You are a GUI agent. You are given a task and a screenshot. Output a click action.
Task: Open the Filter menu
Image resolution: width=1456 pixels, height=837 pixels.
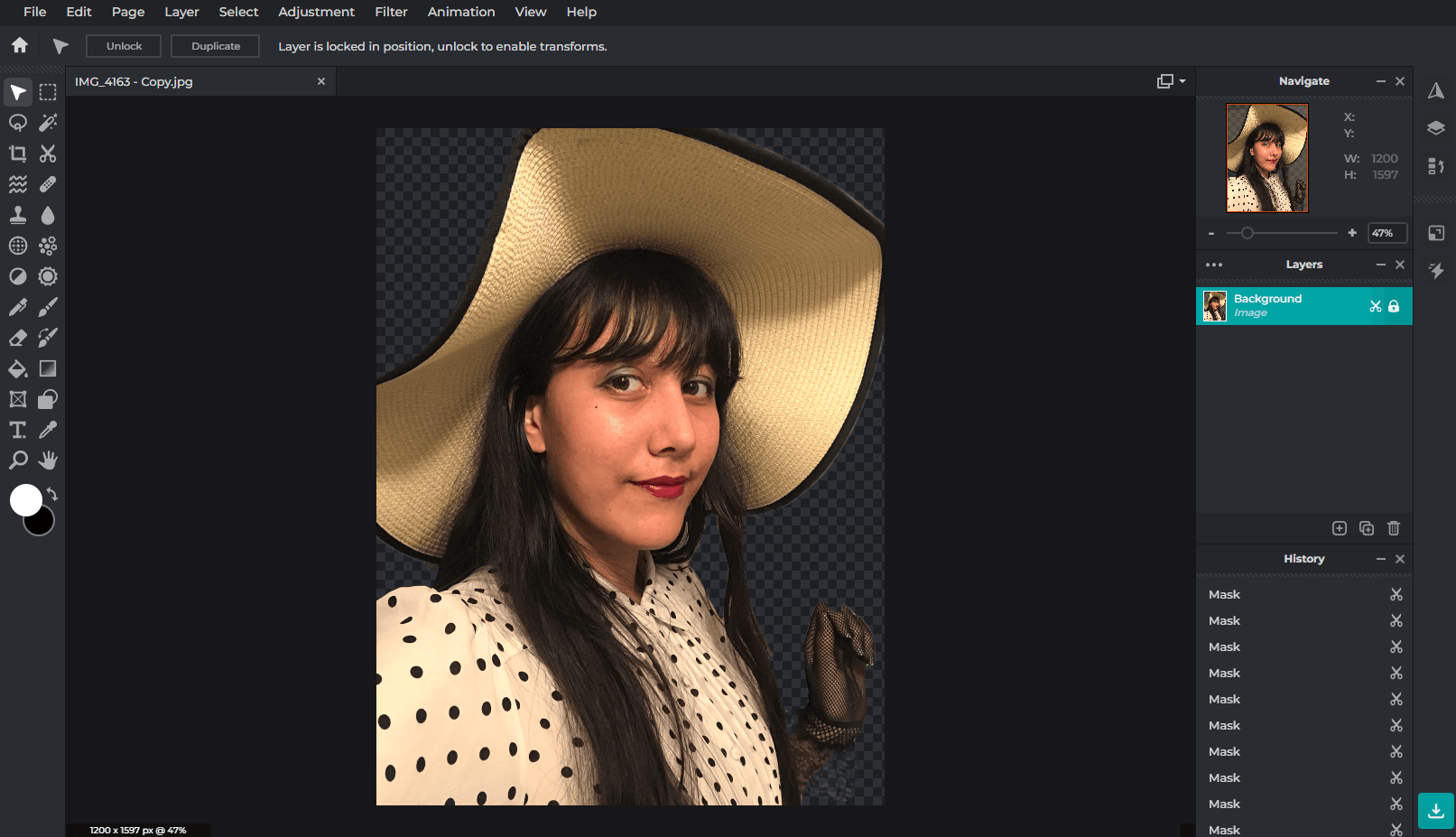coord(391,12)
